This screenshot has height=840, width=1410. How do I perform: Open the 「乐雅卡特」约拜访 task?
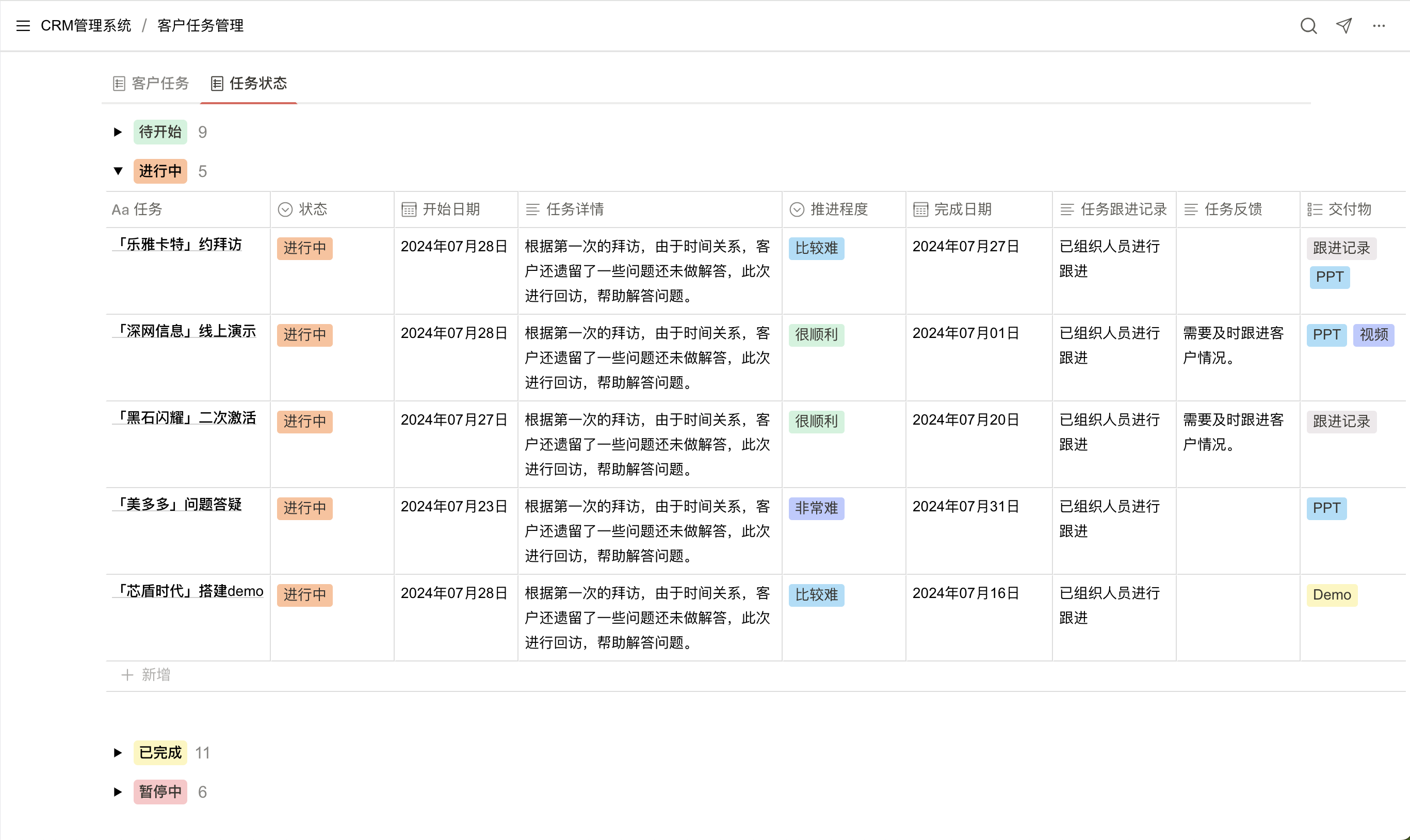pos(177,245)
